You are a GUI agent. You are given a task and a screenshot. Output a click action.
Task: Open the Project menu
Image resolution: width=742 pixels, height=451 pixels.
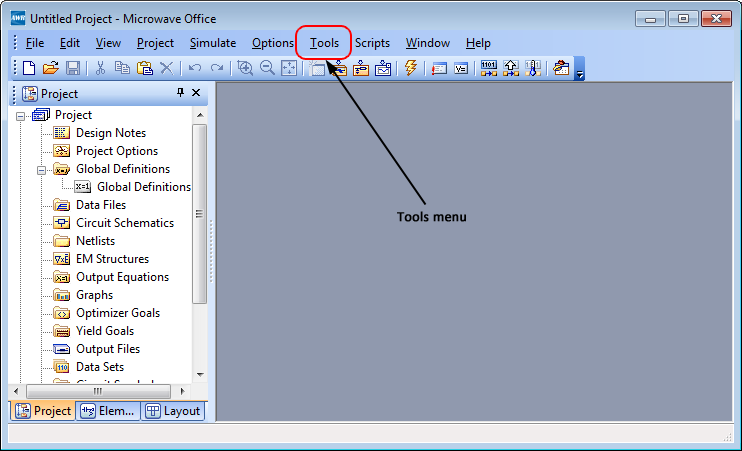click(x=155, y=43)
